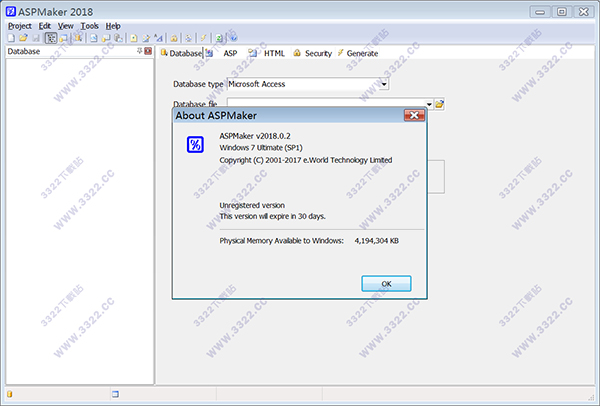Toggle the highlighted tree-view toolbar icon
This screenshot has width=600, height=406.
(x=51, y=38)
